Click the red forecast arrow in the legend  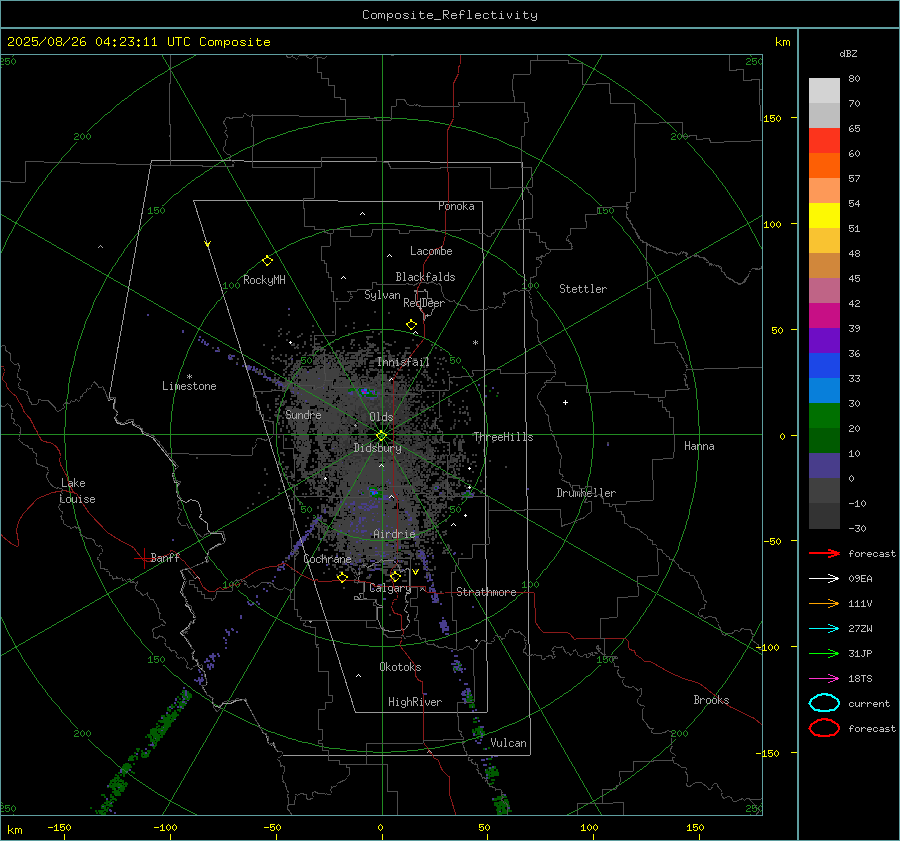[824, 553]
